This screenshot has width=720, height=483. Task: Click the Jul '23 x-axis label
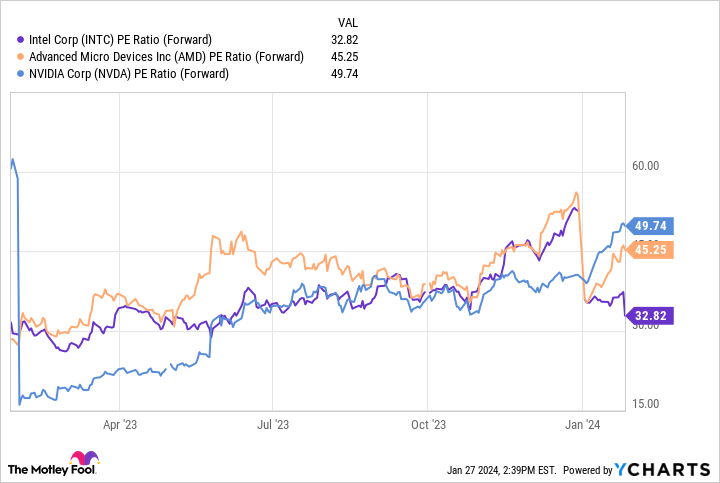coord(274,424)
